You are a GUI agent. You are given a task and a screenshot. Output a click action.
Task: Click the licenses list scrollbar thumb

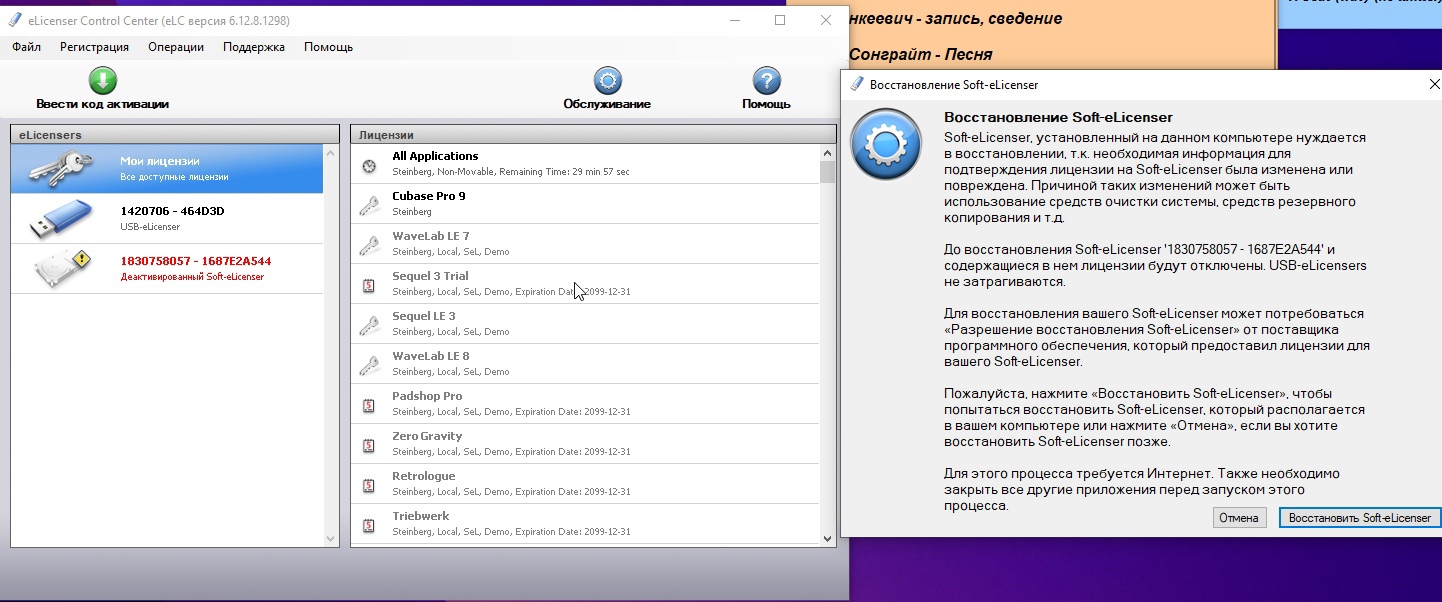click(x=827, y=173)
